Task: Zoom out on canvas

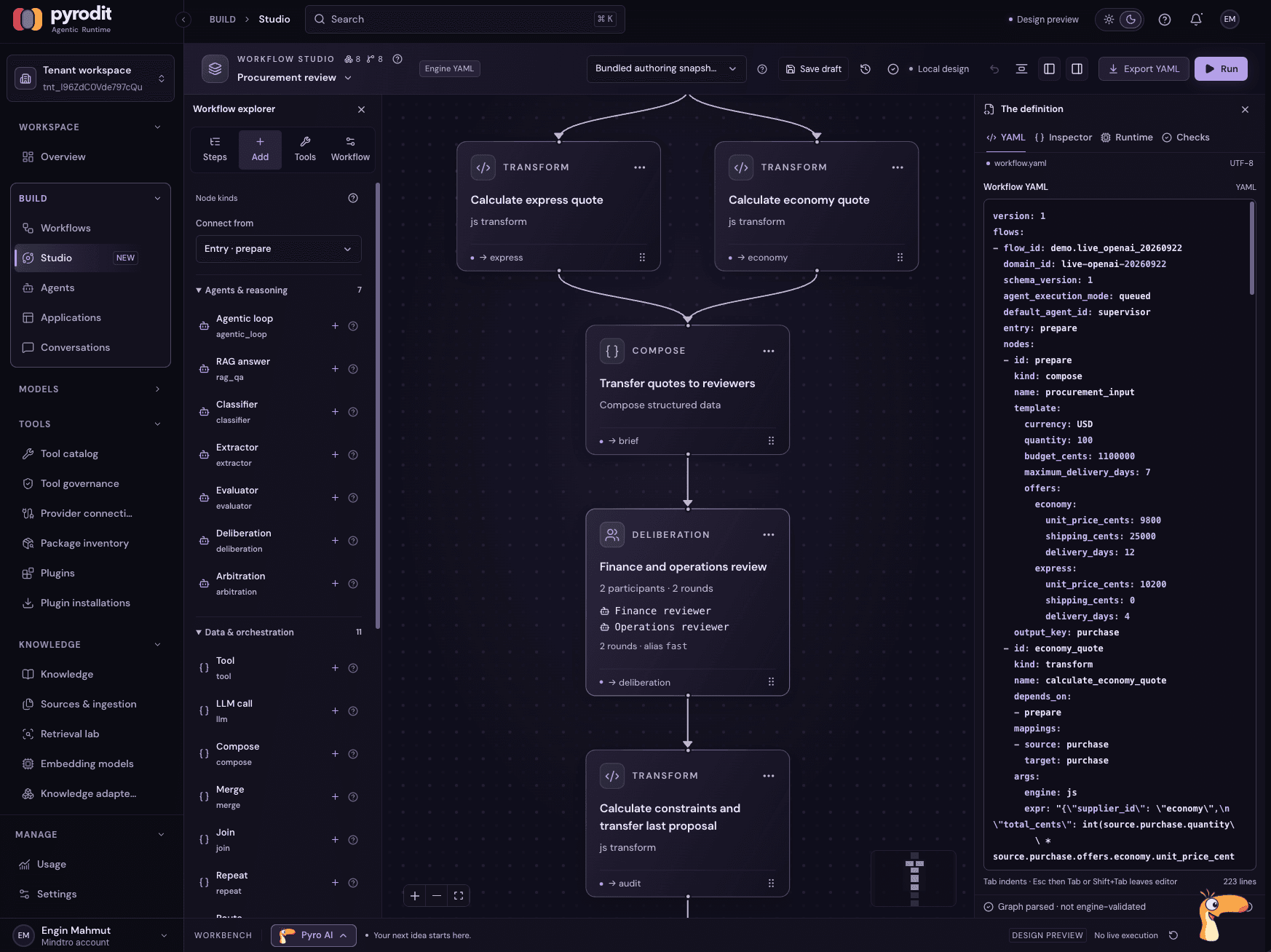Action: coord(437,896)
